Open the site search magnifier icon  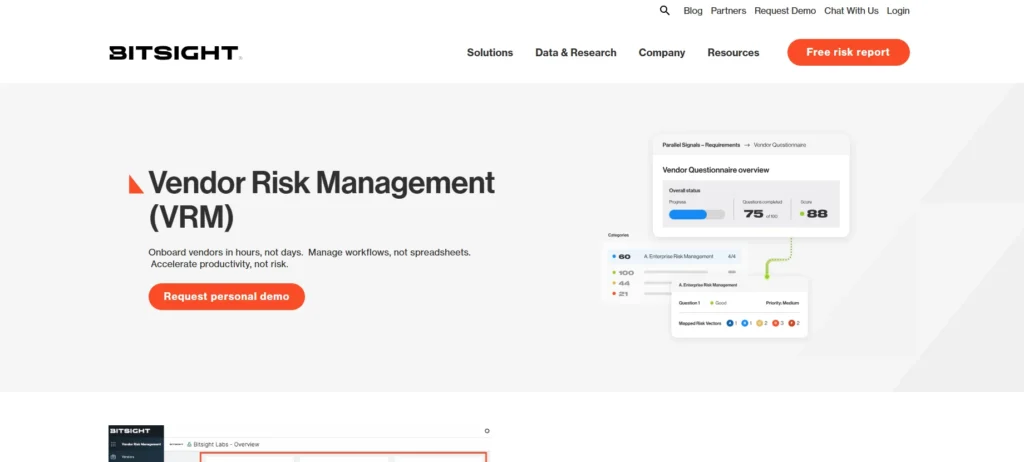(x=665, y=10)
